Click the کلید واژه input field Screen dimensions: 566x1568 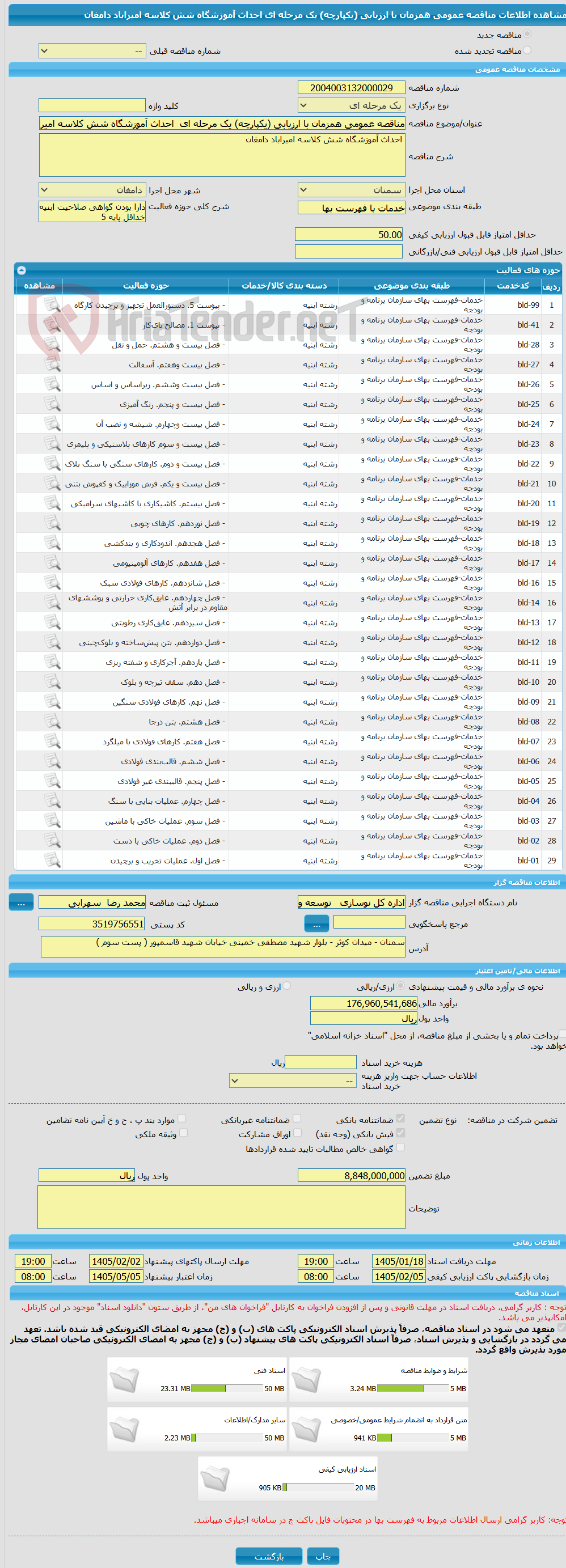click(x=92, y=105)
